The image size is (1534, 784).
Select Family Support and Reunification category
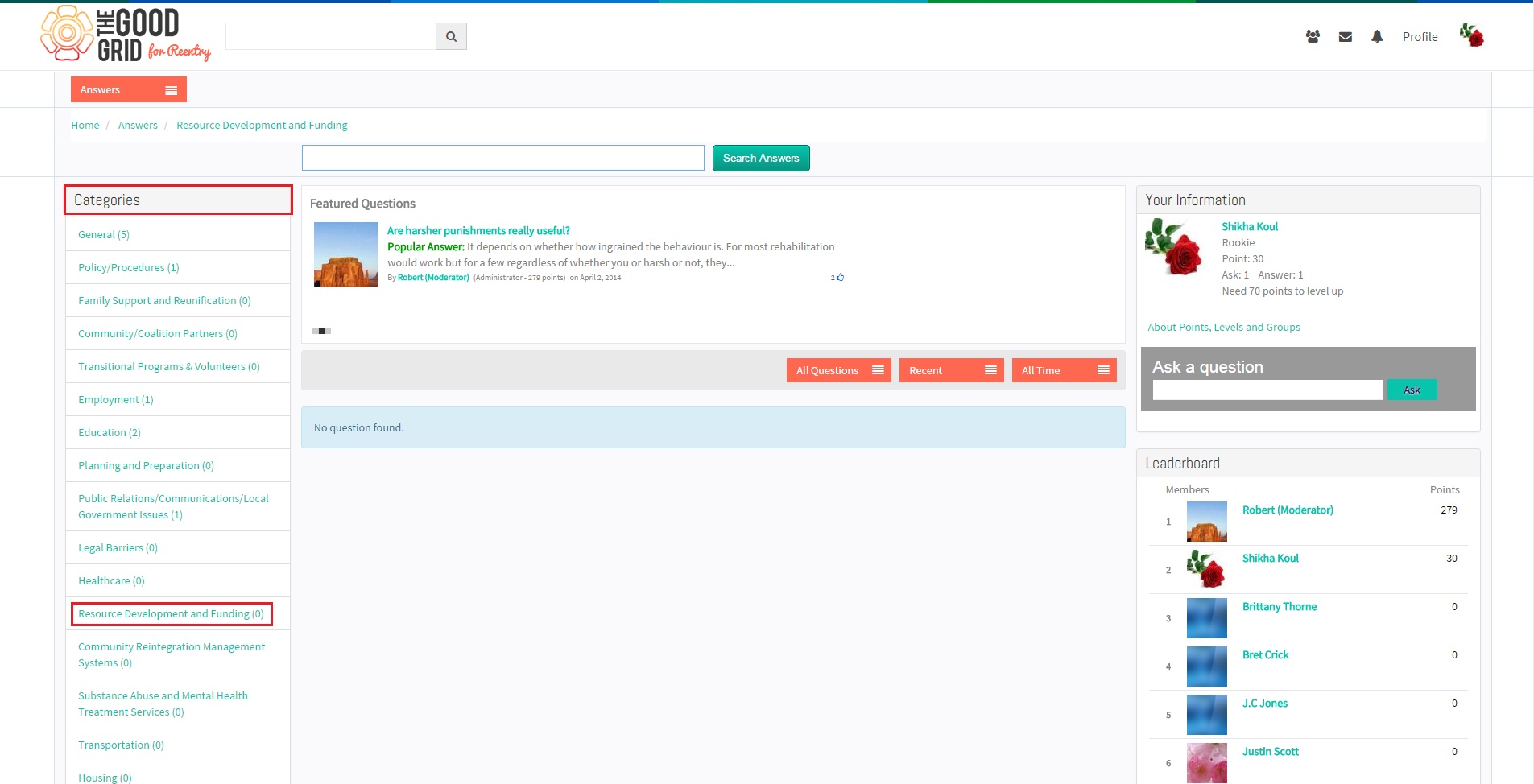(164, 300)
